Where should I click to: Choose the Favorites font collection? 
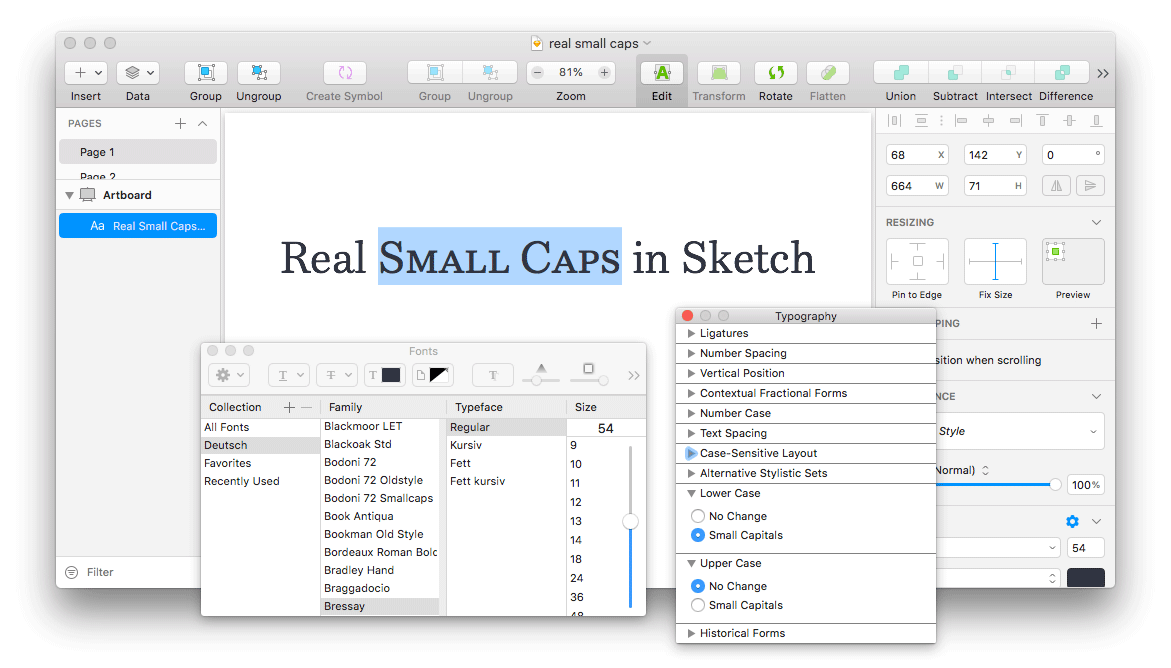[260, 463]
